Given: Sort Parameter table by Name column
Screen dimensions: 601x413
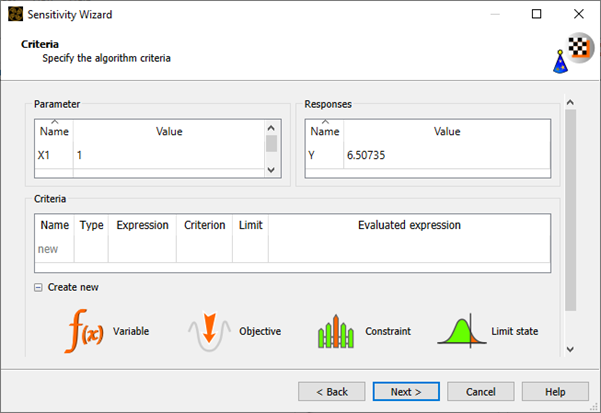Looking at the screenshot, I should pyautogui.click(x=54, y=131).
